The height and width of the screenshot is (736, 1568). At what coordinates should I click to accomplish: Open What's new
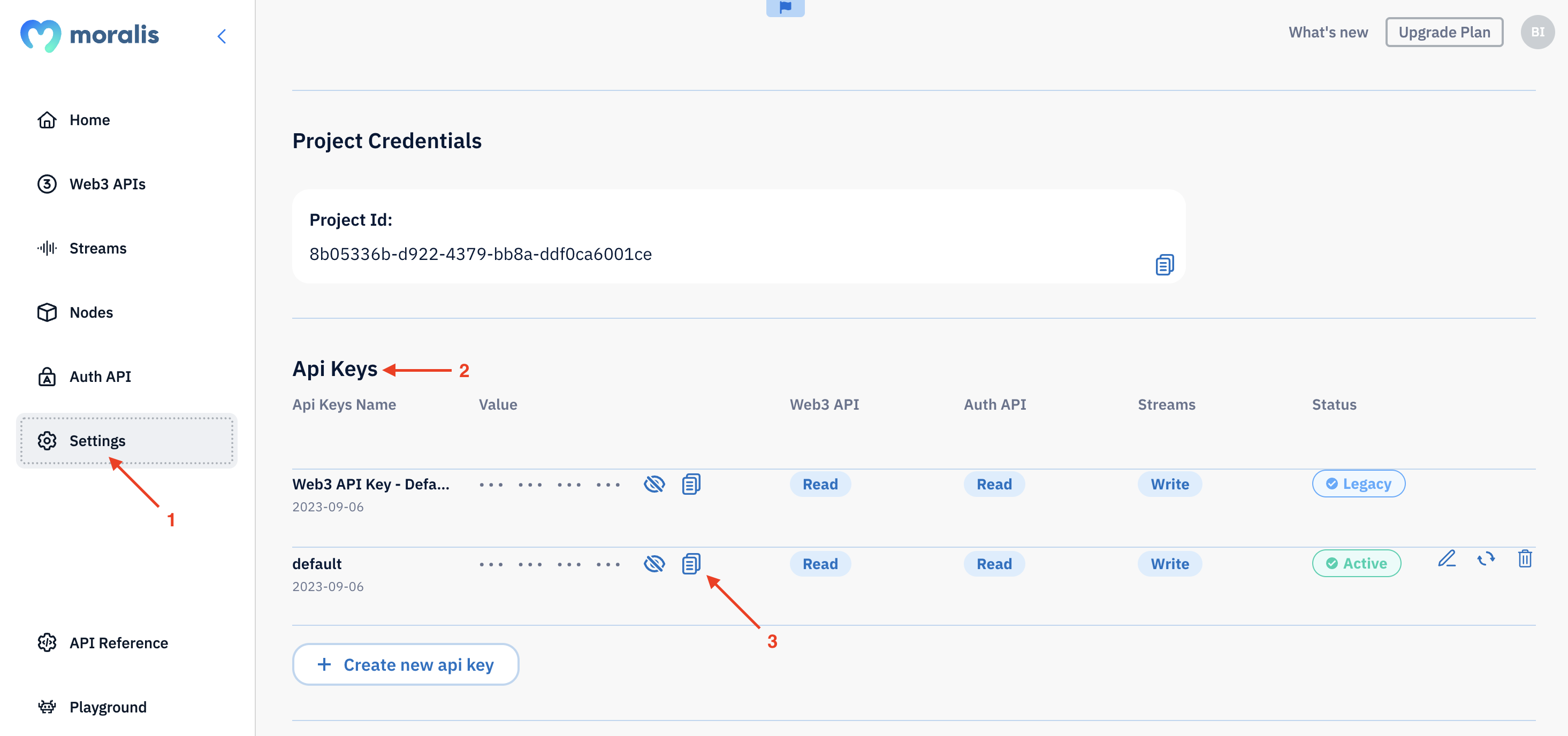point(1328,32)
